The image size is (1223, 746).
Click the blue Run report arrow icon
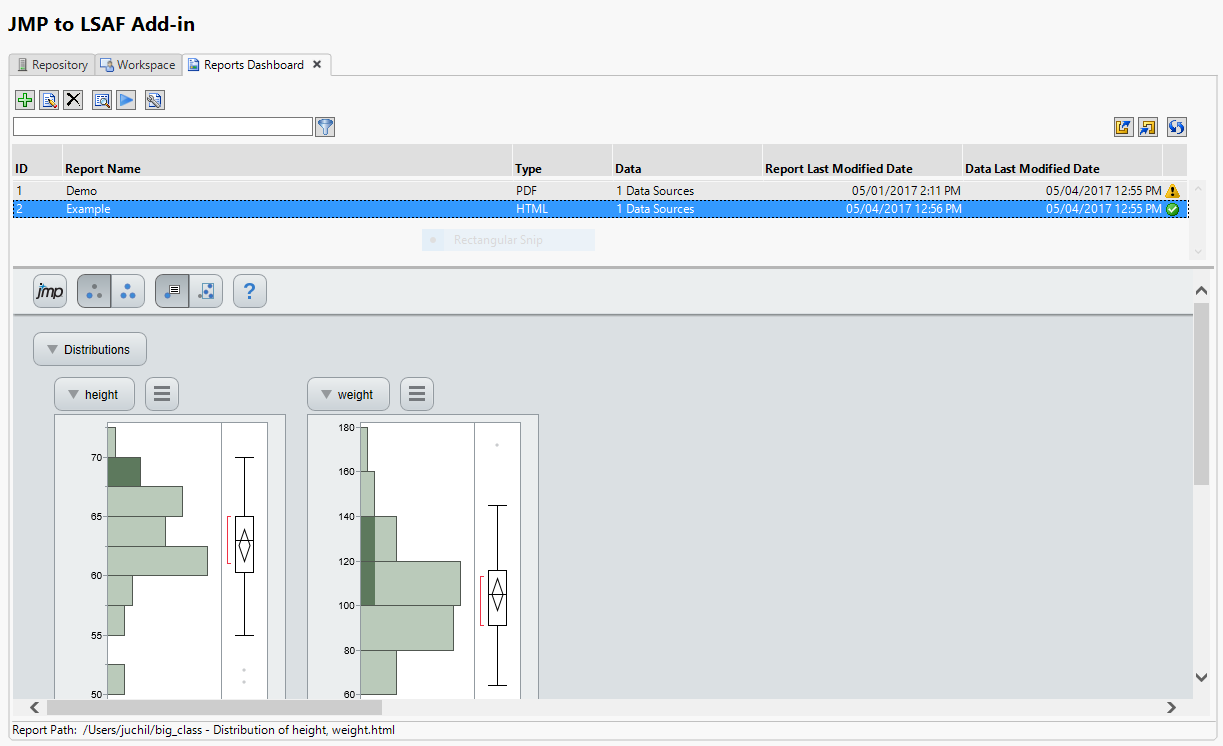coord(125,99)
